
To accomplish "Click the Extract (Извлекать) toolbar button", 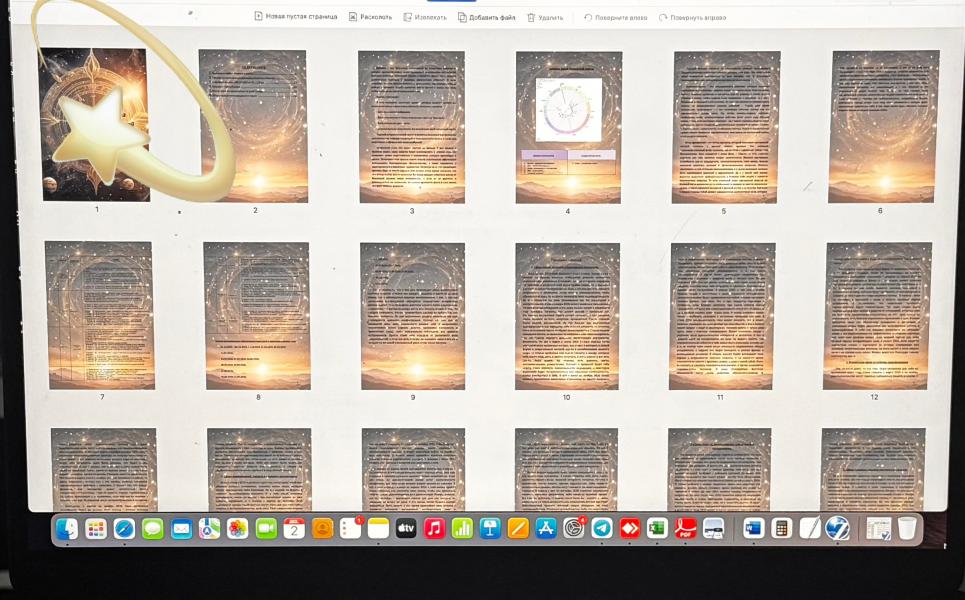I will [x=425, y=17].
